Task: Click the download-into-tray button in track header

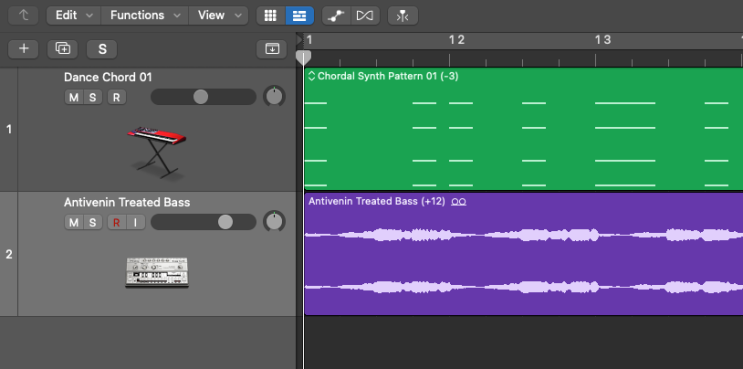Action: click(272, 49)
